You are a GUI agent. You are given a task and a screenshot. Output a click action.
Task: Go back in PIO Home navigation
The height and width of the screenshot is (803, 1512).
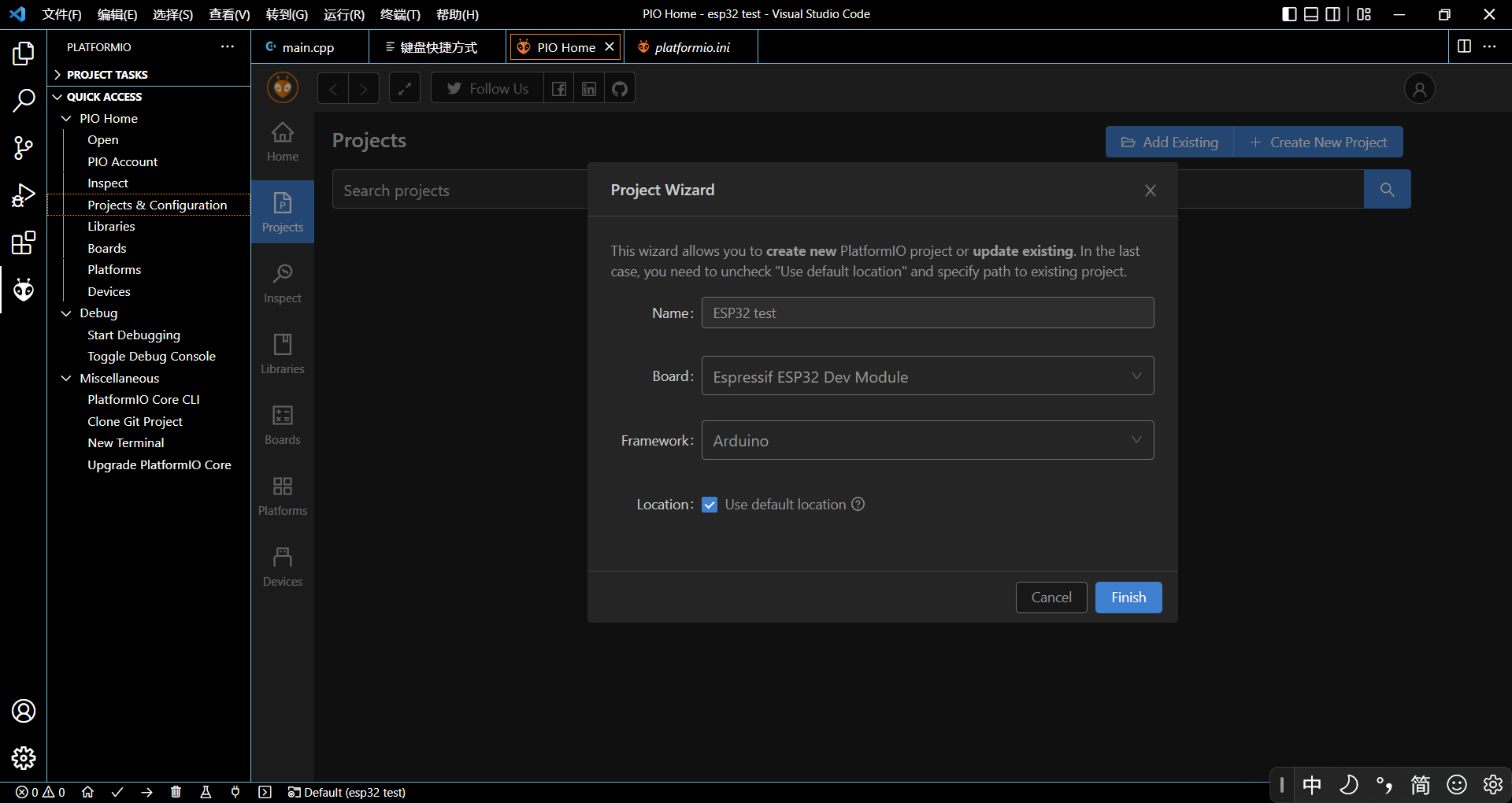click(333, 88)
